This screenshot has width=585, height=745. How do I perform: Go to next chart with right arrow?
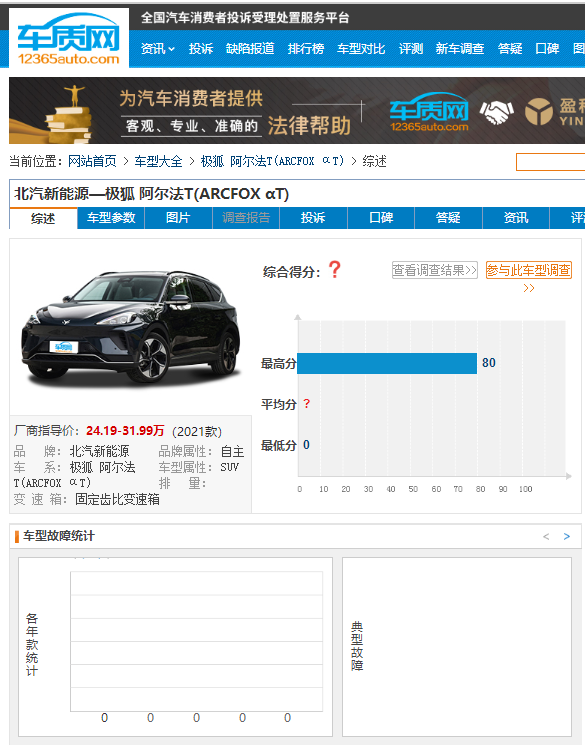pos(566,536)
